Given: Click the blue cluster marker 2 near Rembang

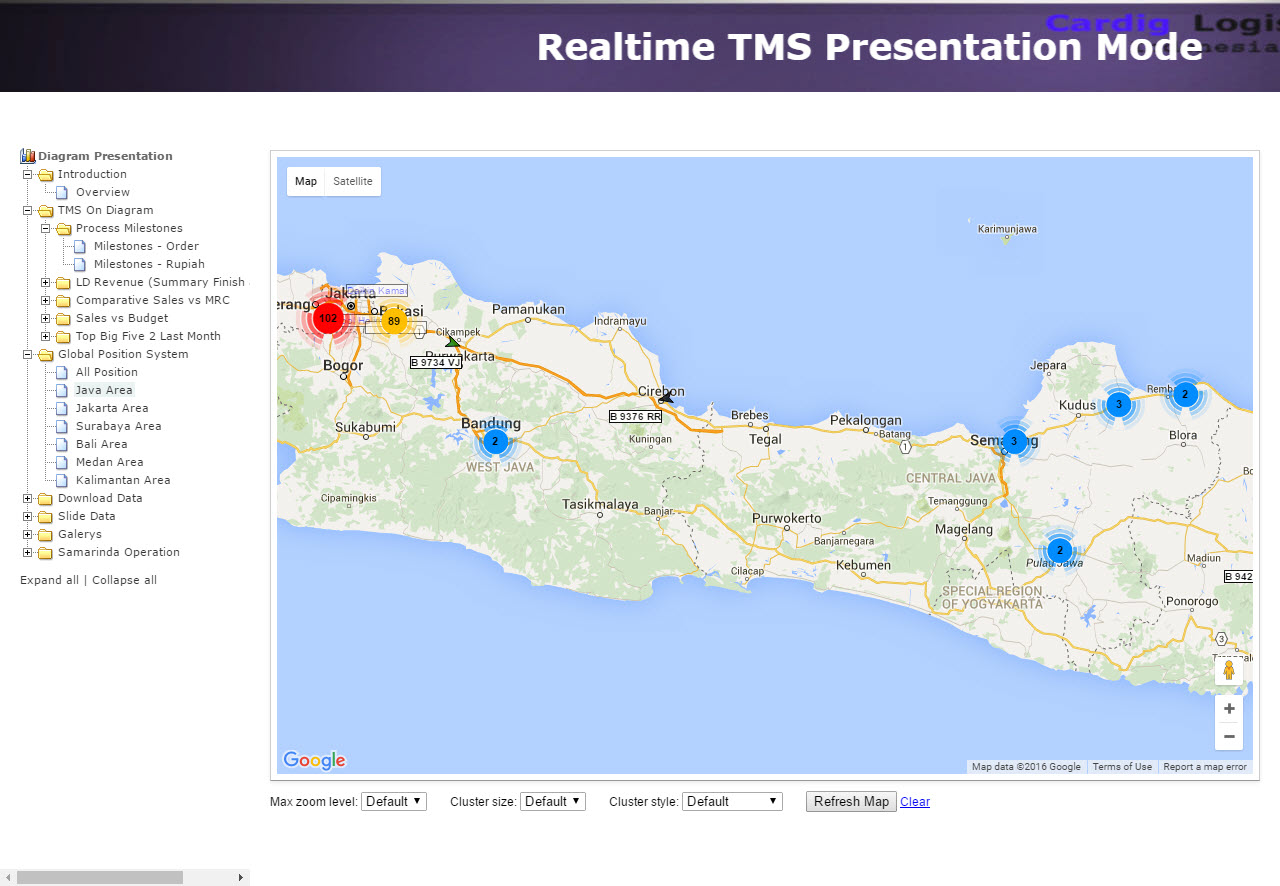Looking at the screenshot, I should (x=1185, y=394).
